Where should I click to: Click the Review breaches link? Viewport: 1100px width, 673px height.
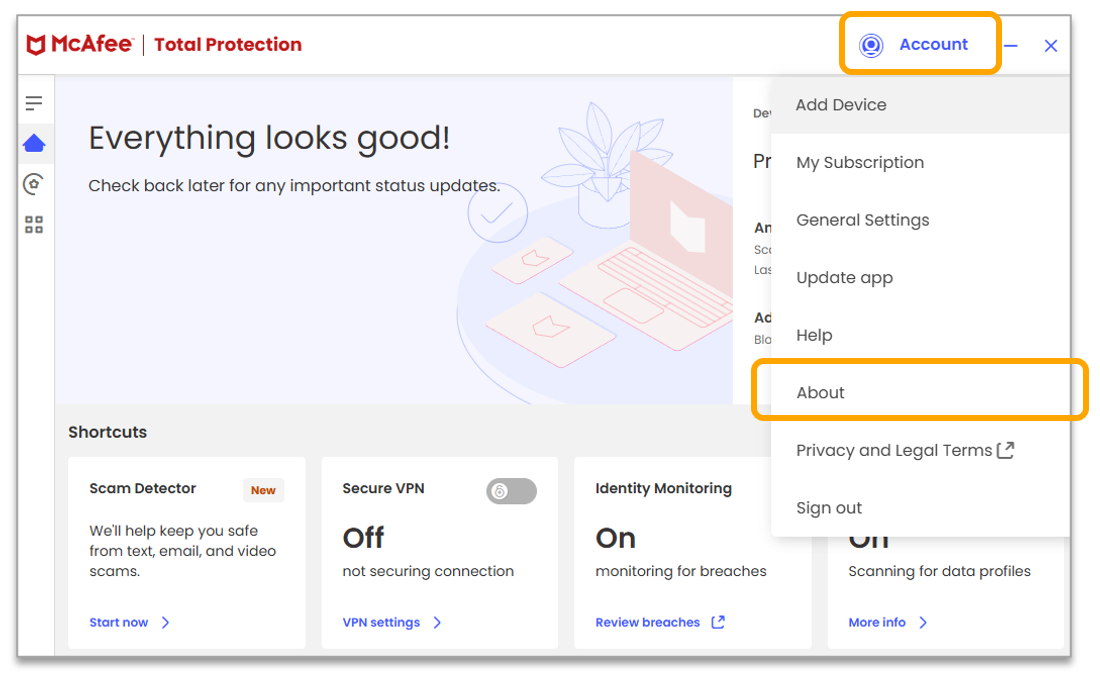pyautogui.click(x=648, y=622)
